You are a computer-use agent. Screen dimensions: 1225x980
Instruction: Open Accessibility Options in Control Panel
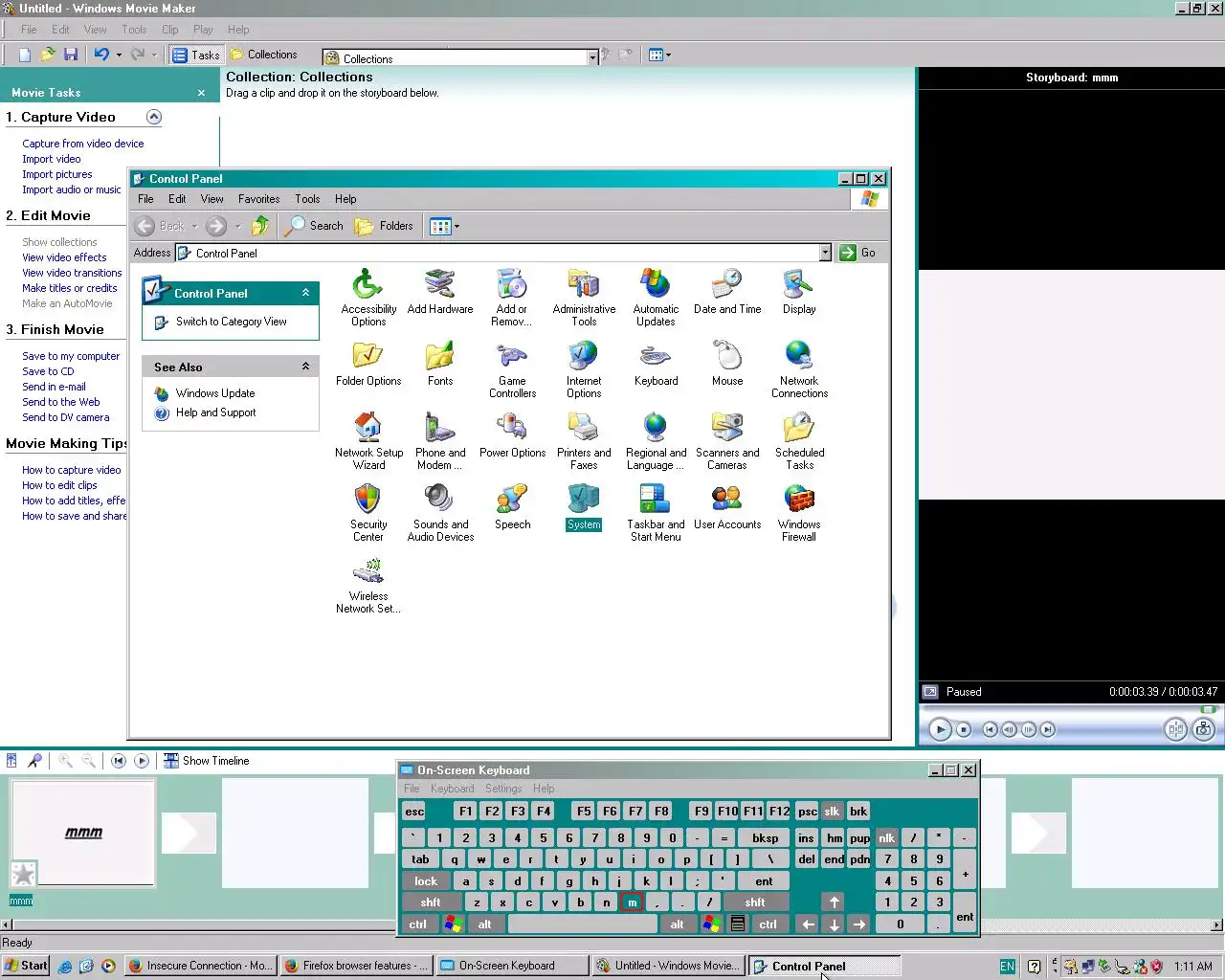coord(368,298)
